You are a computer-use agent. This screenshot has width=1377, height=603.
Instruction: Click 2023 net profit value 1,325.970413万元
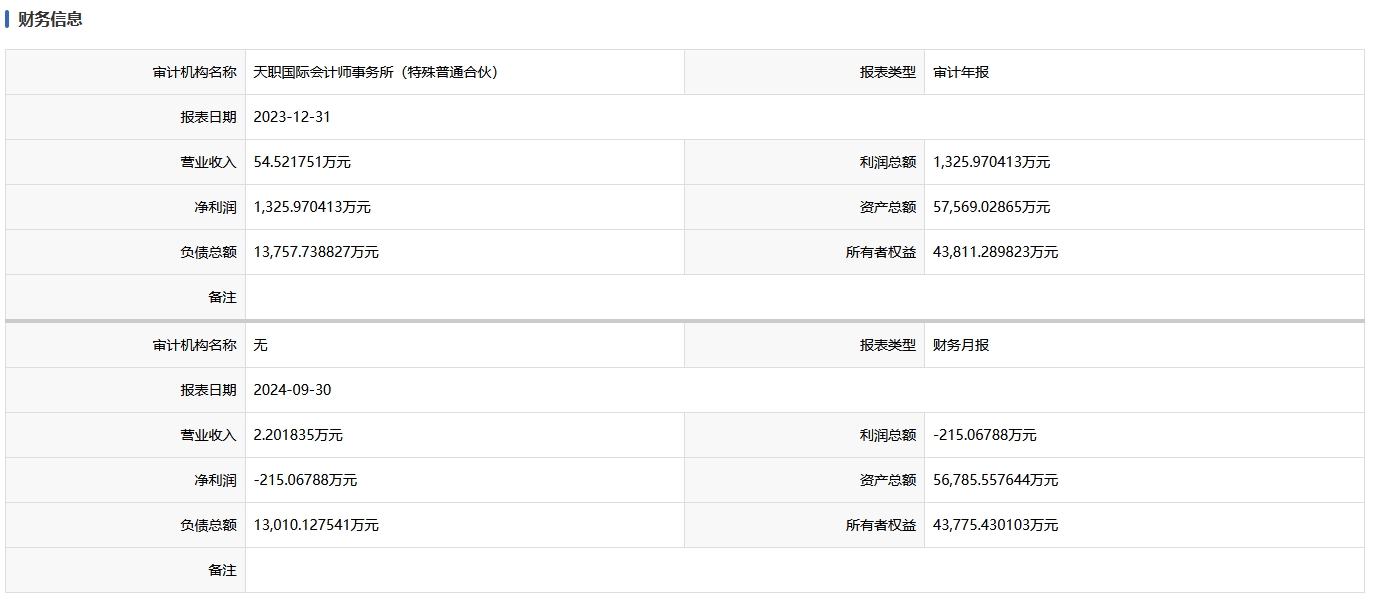(312, 207)
